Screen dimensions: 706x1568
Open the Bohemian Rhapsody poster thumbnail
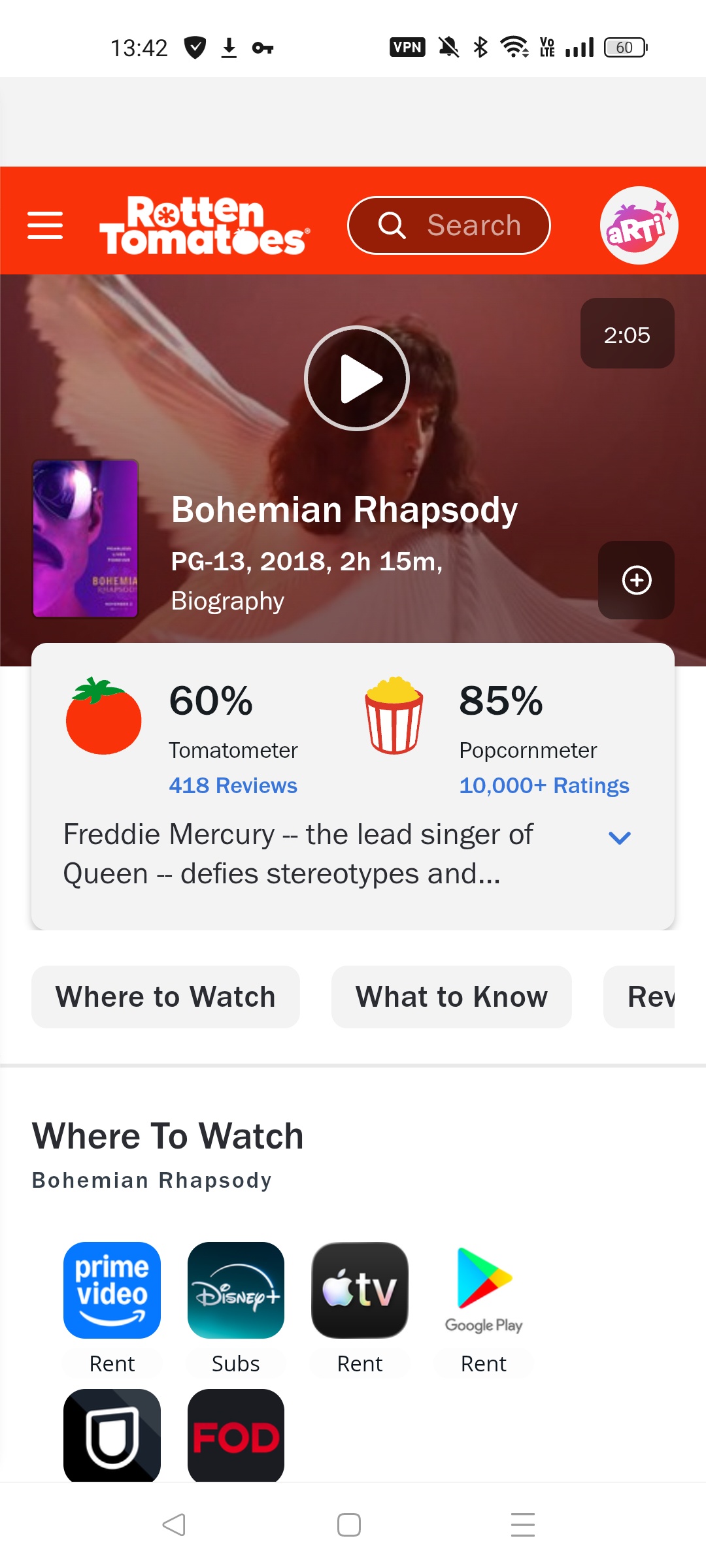(x=86, y=538)
